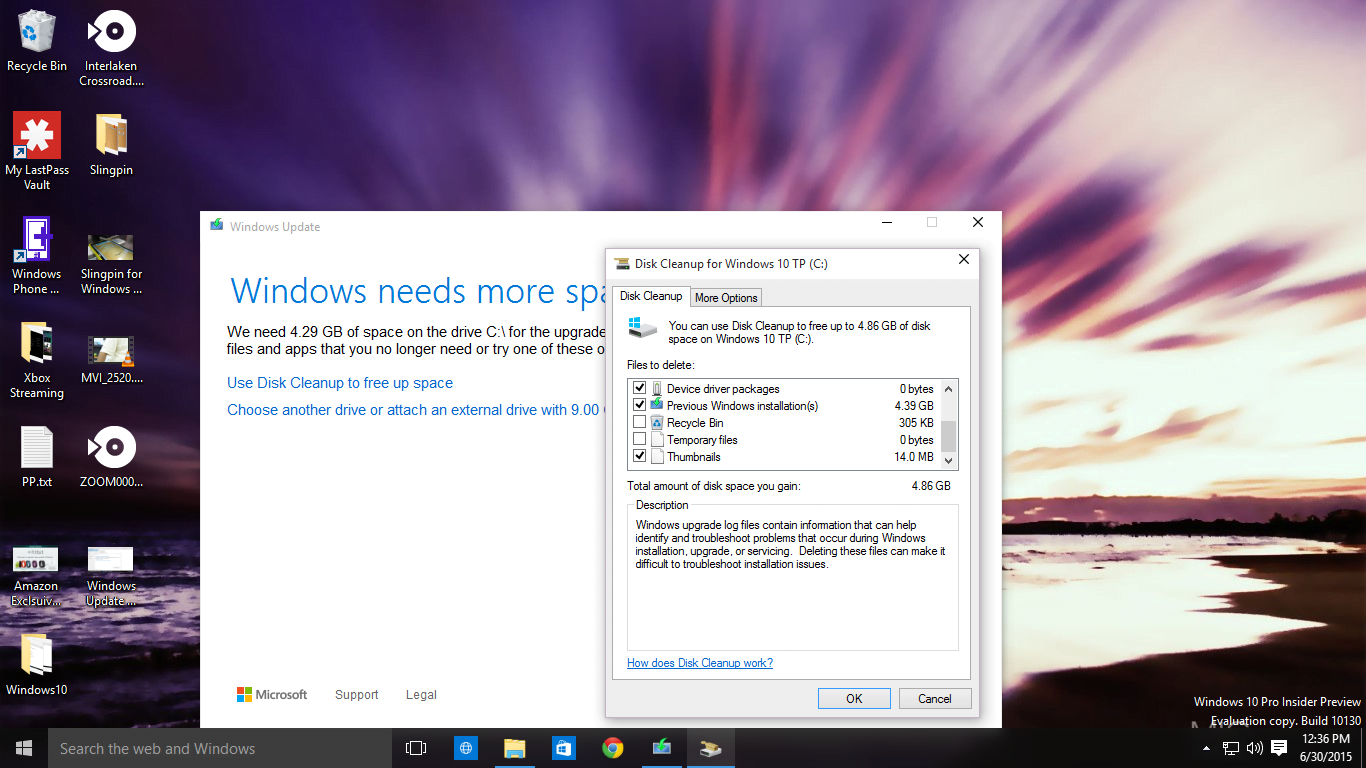Image resolution: width=1366 pixels, height=768 pixels.
Task: Launch Edge browser from taskbar
Action: [x=465, y=748]
